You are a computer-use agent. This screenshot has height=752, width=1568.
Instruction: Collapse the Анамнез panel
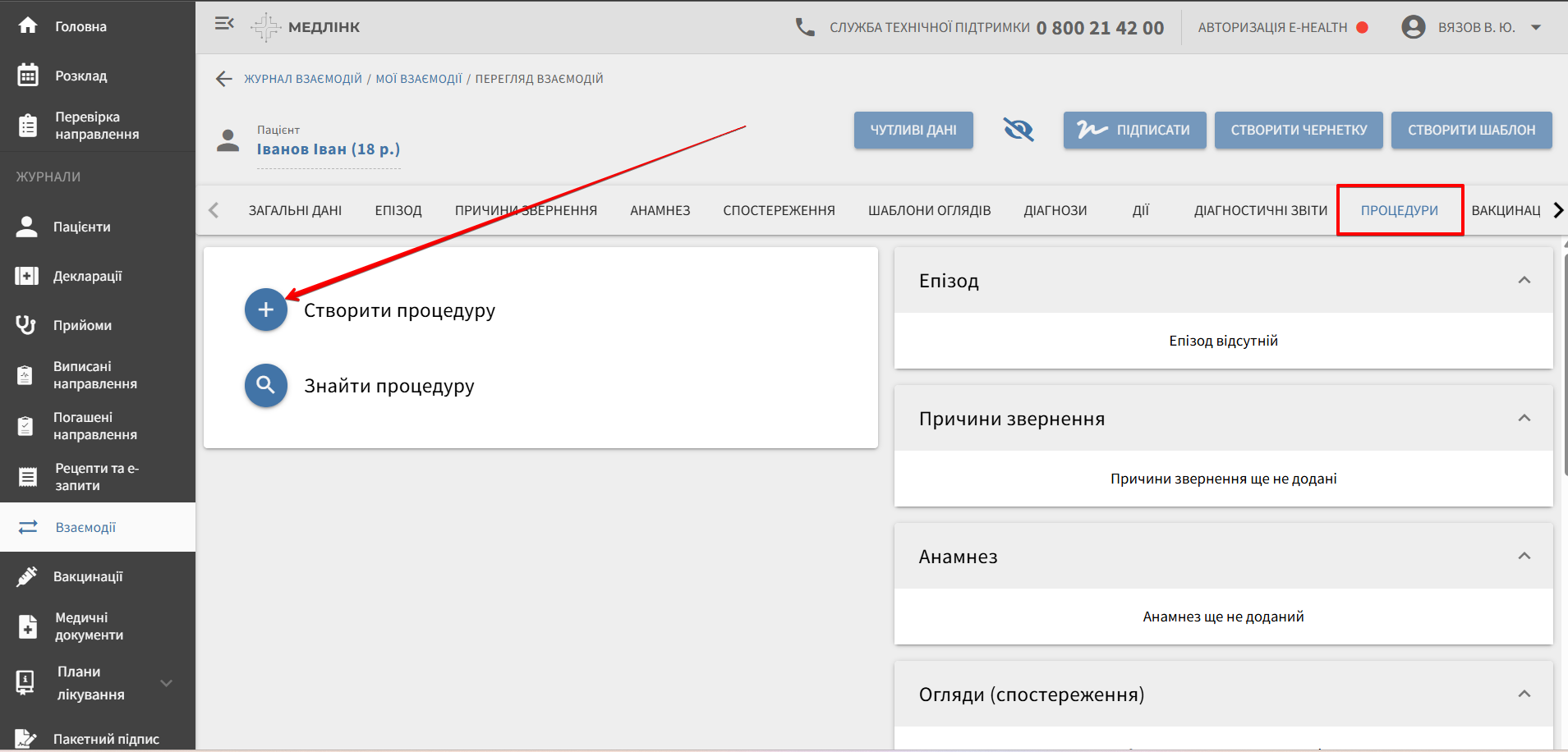click(1524, 556)
